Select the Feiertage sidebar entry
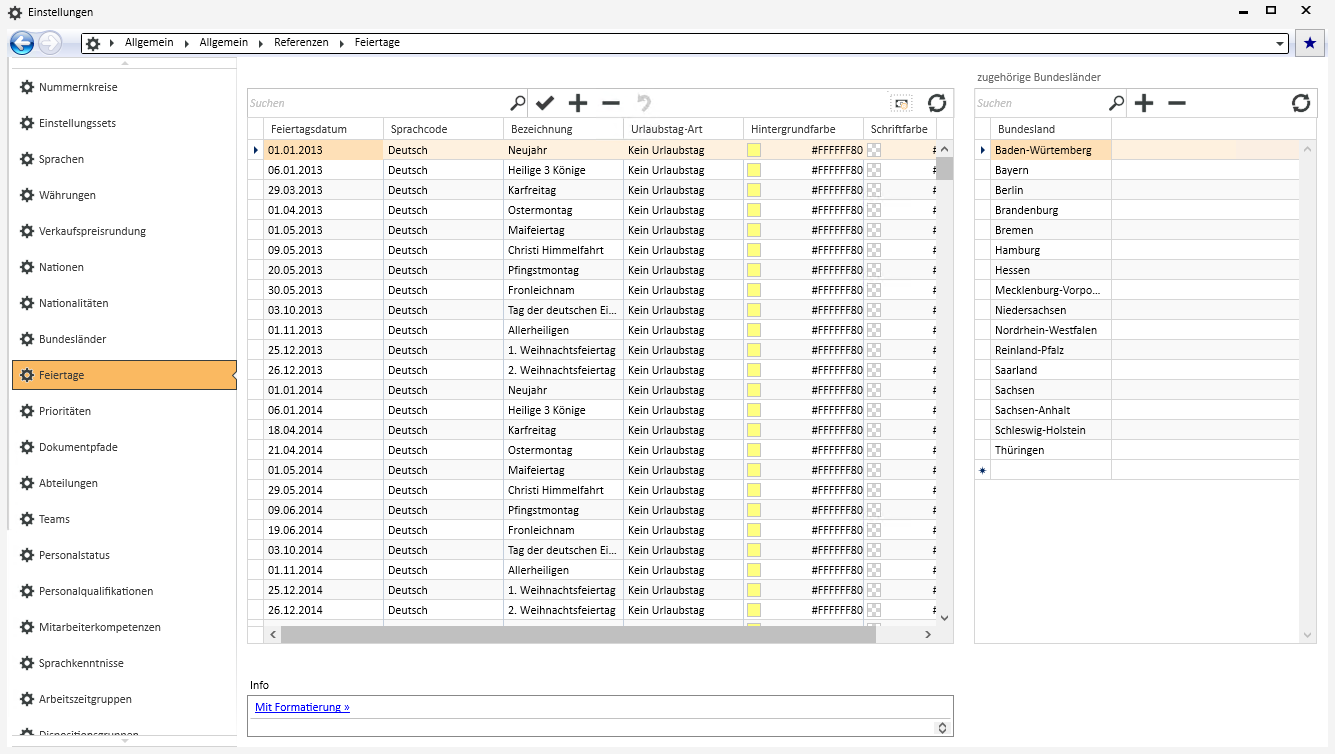Screen dimensions: 1335x754 [124, 375]
